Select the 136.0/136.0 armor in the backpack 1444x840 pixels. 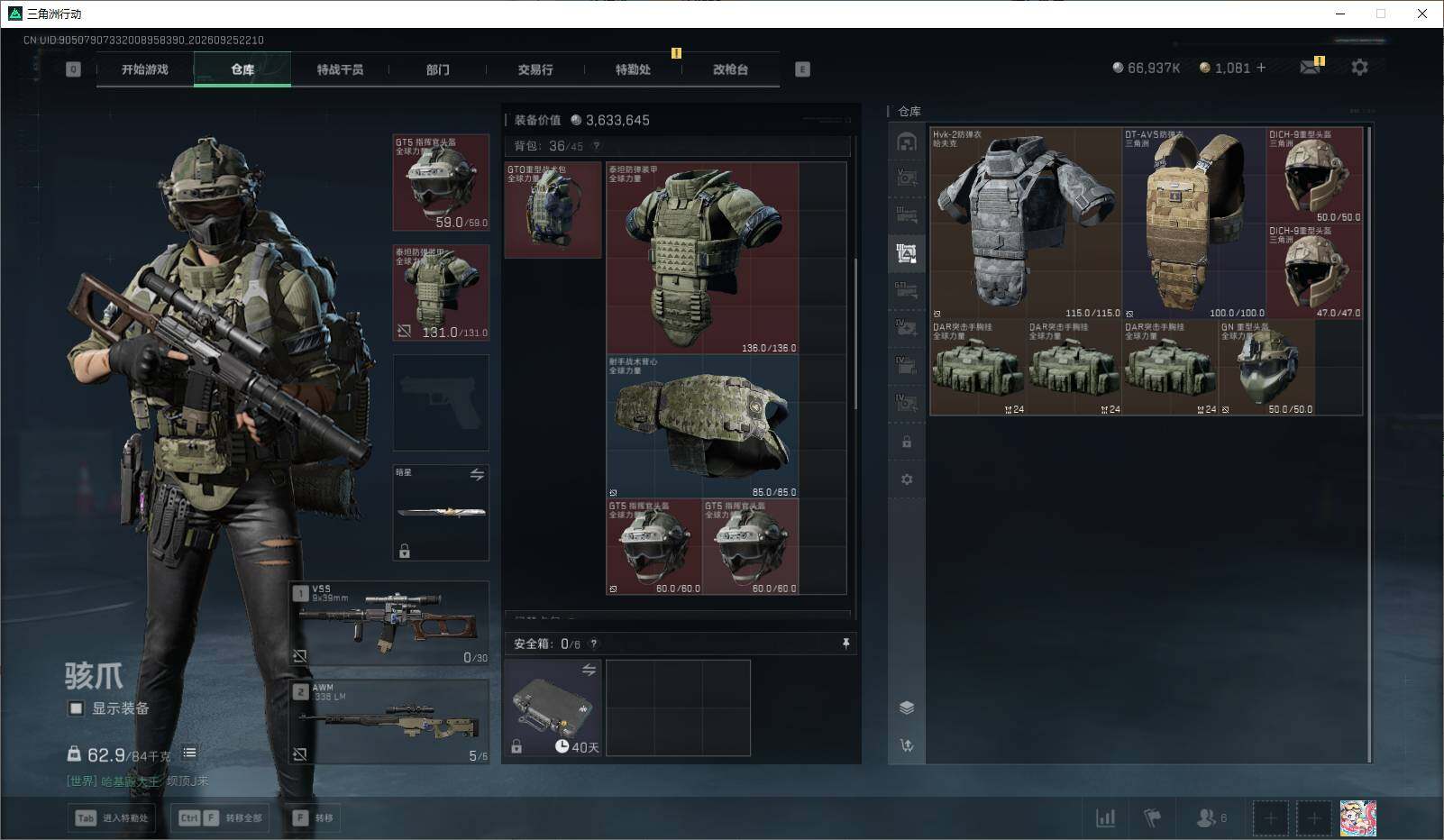[702, 258]
